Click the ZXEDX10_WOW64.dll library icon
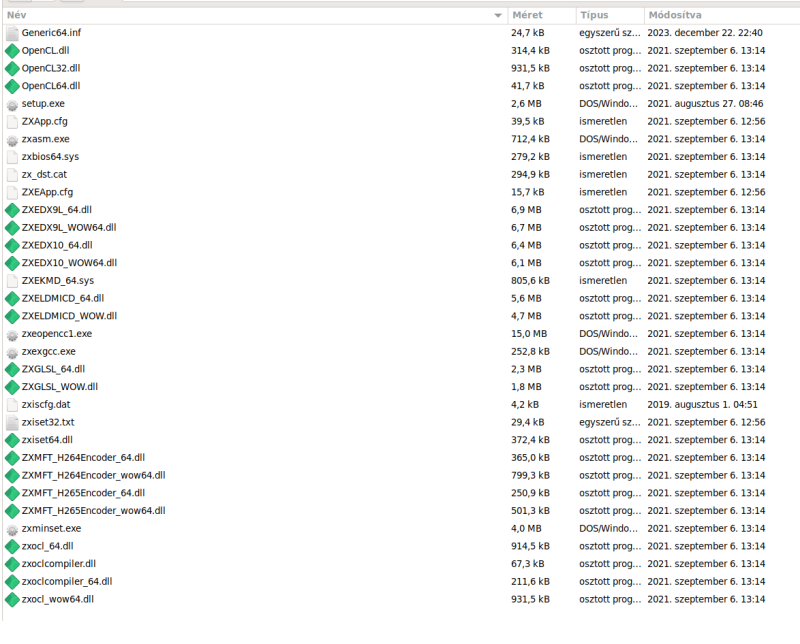 [x=12, y=263]
